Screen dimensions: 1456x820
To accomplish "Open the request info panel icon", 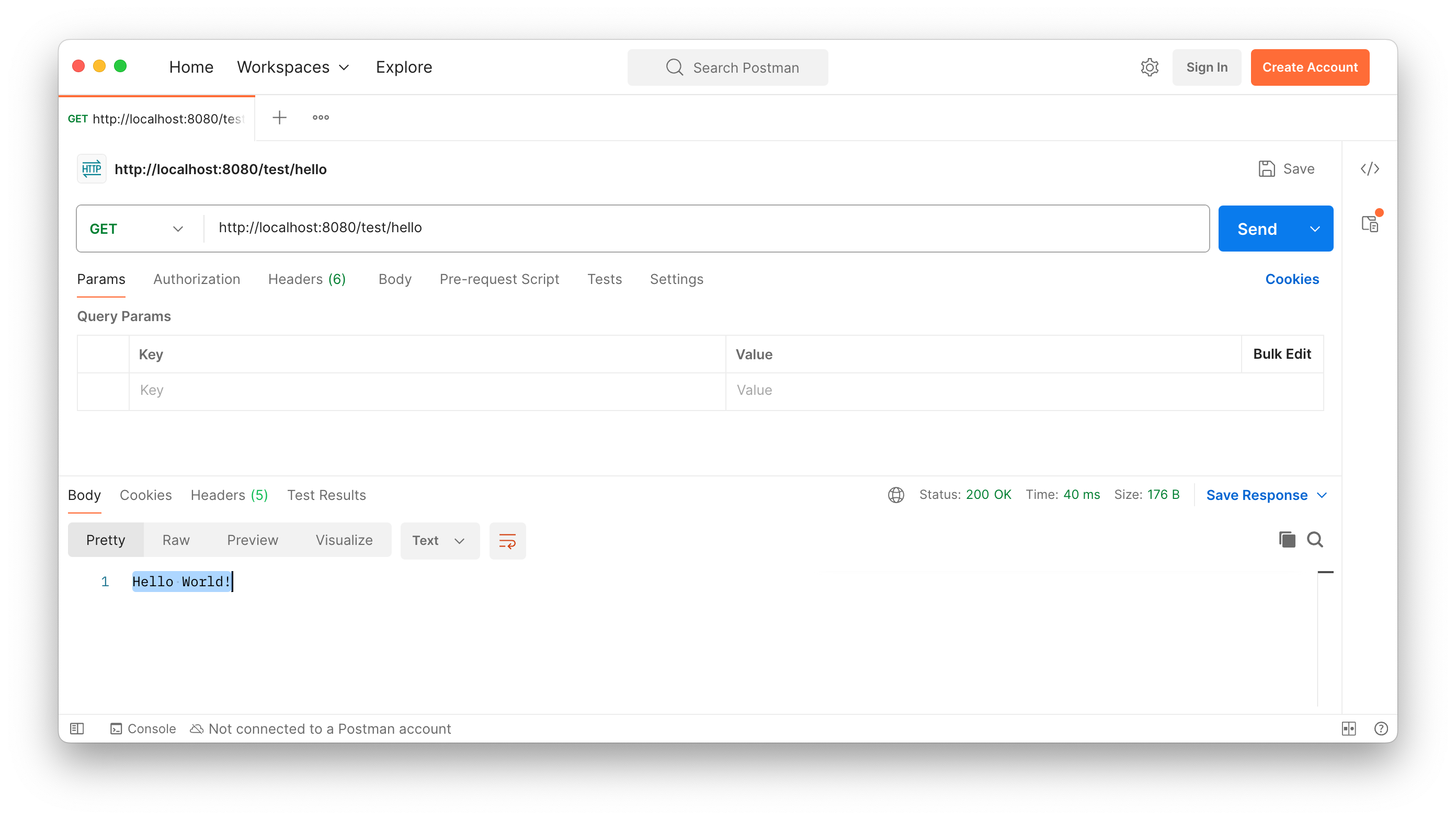I will pos(1370,224).
